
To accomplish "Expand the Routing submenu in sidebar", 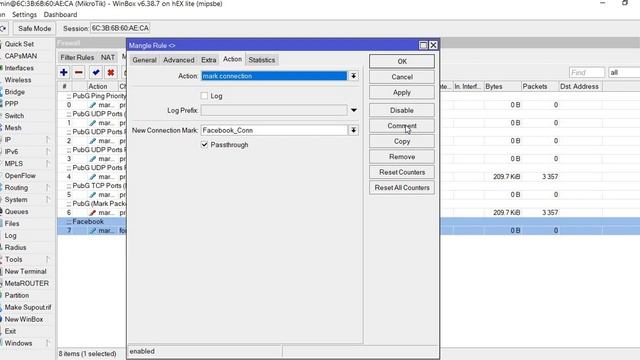I will point(48,188).
